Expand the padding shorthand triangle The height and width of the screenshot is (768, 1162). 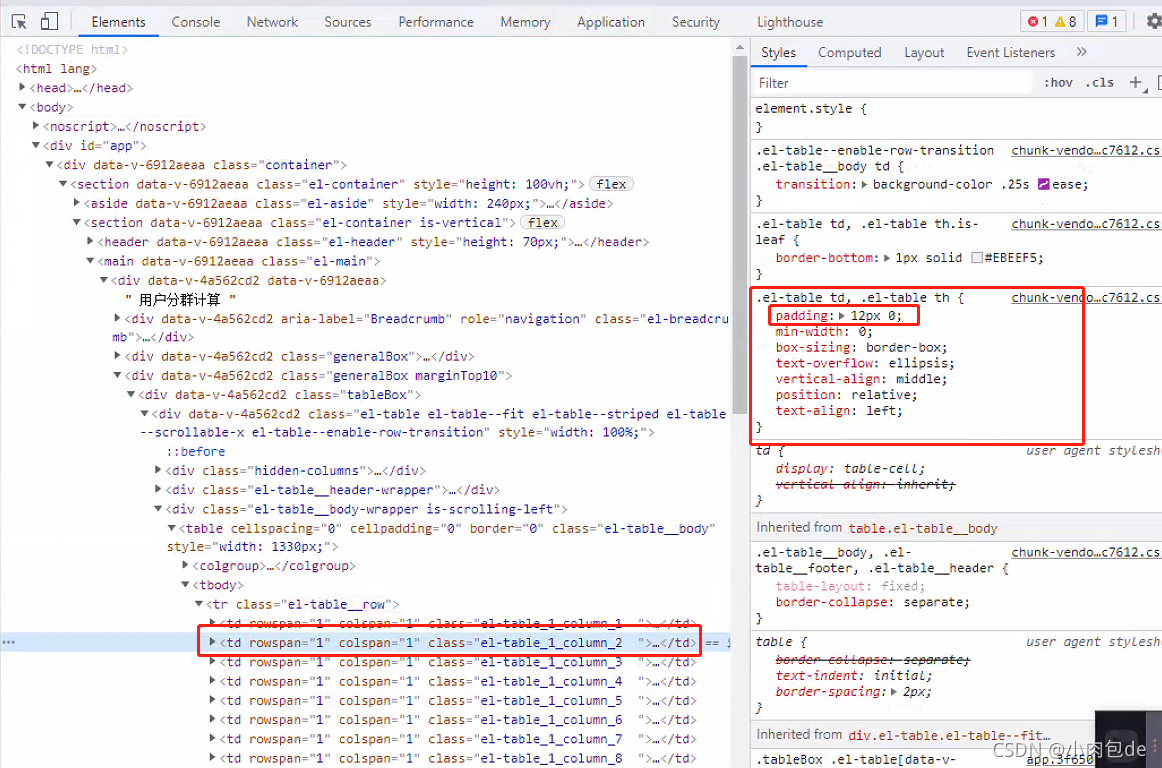(x=842, y=316)
